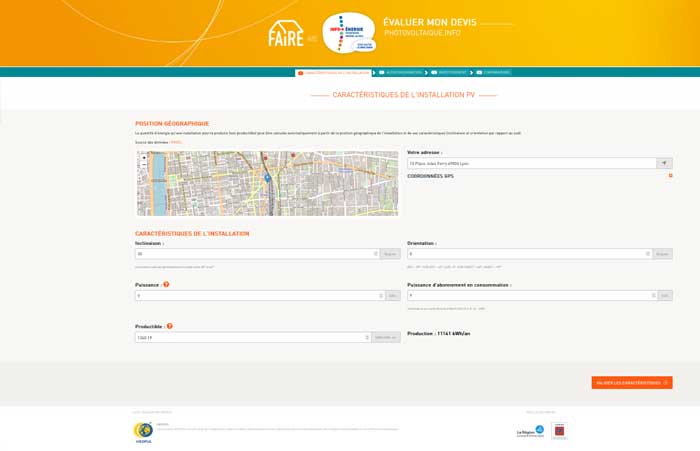Viewport: 700px width, 451px height.
Task: Click the FAIRE house logo
Action: tap(285, 35)
